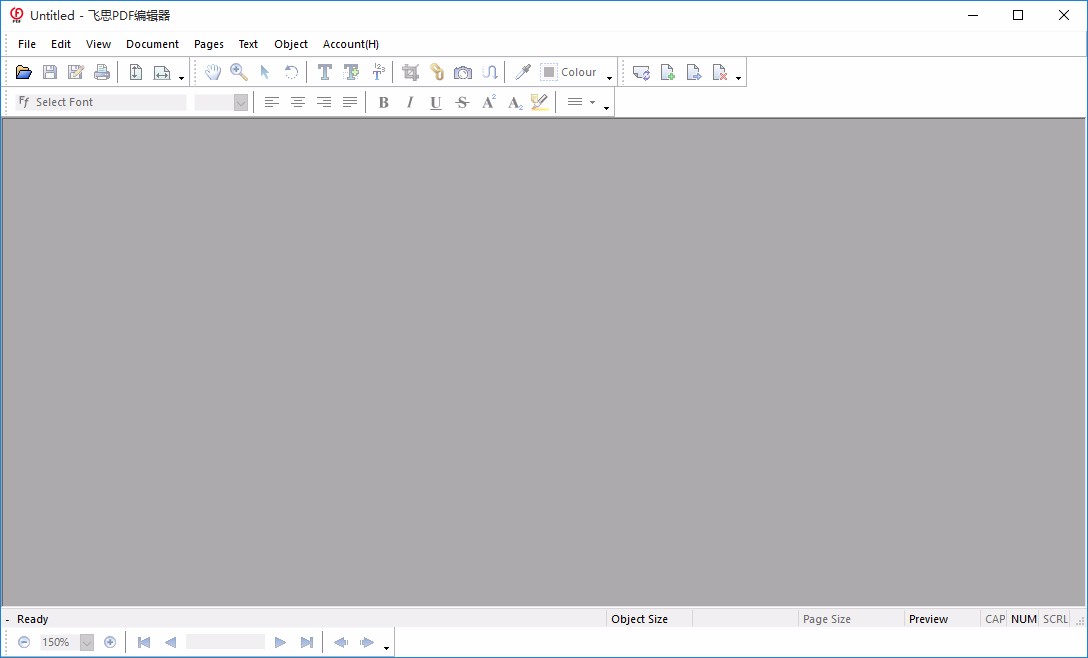Open the Document menu

pyautogui.click(x=152, y=44)
